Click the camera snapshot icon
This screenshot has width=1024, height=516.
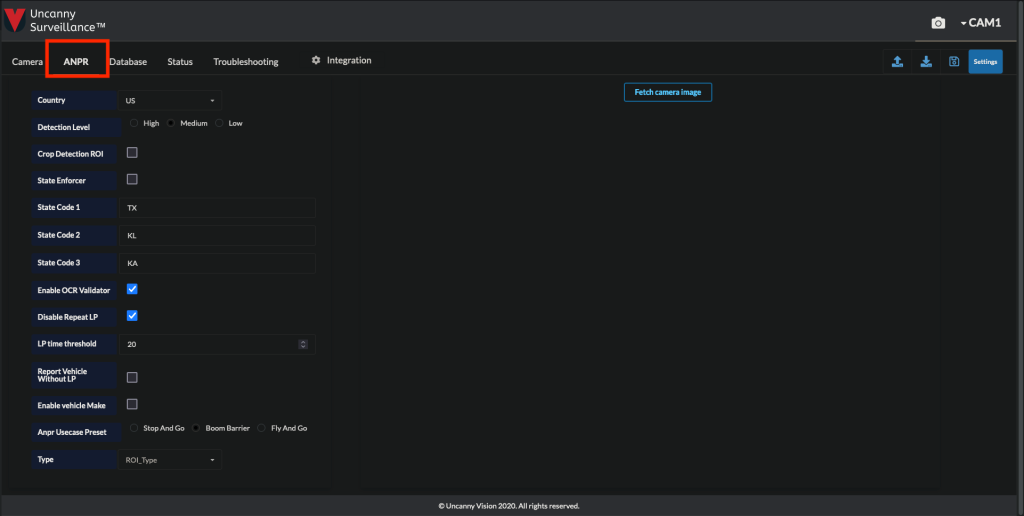click(938, 23)
